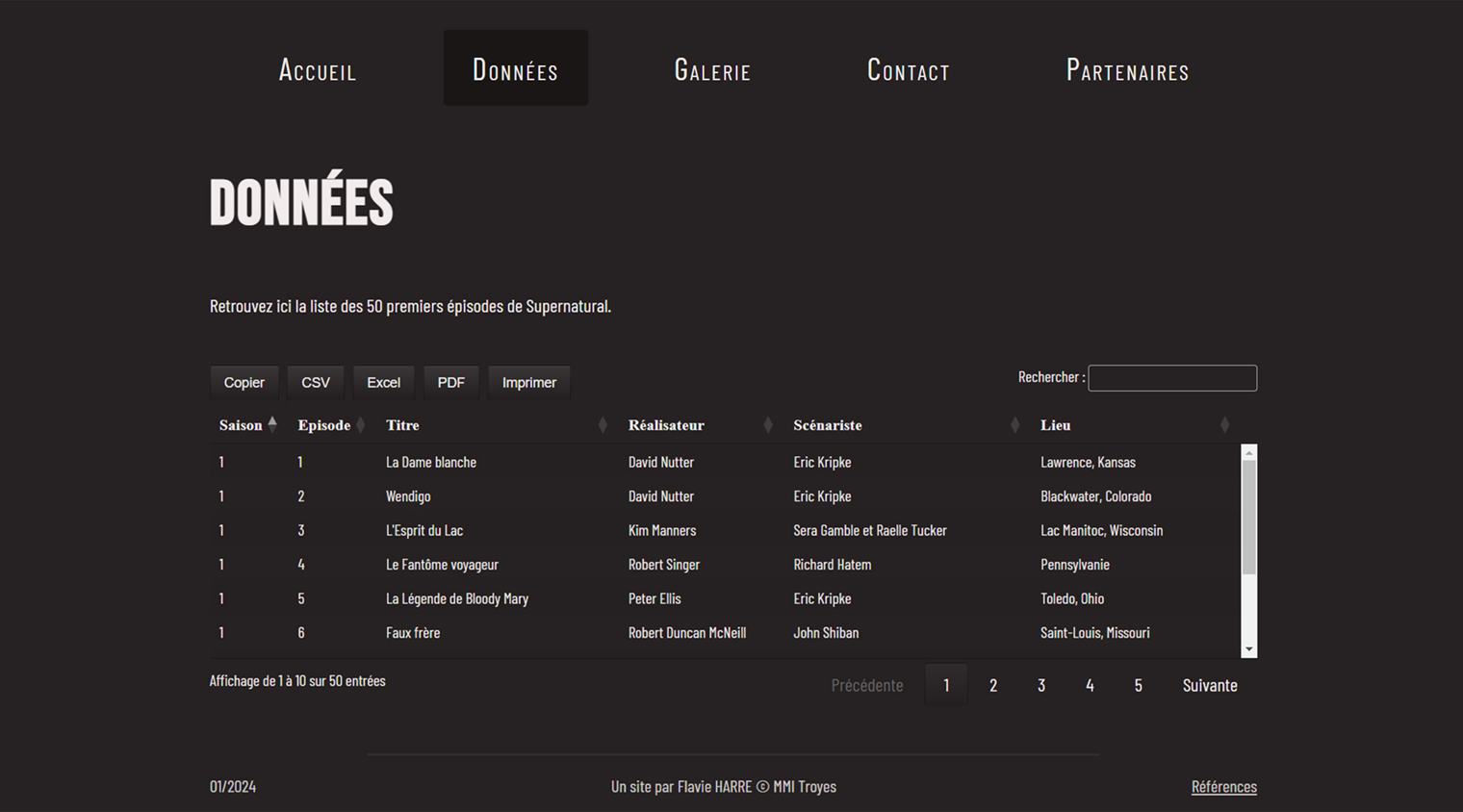Click 'Sera Gamble et Raelle Tucker' cell
1463x812 pixels.
[870, 530]
